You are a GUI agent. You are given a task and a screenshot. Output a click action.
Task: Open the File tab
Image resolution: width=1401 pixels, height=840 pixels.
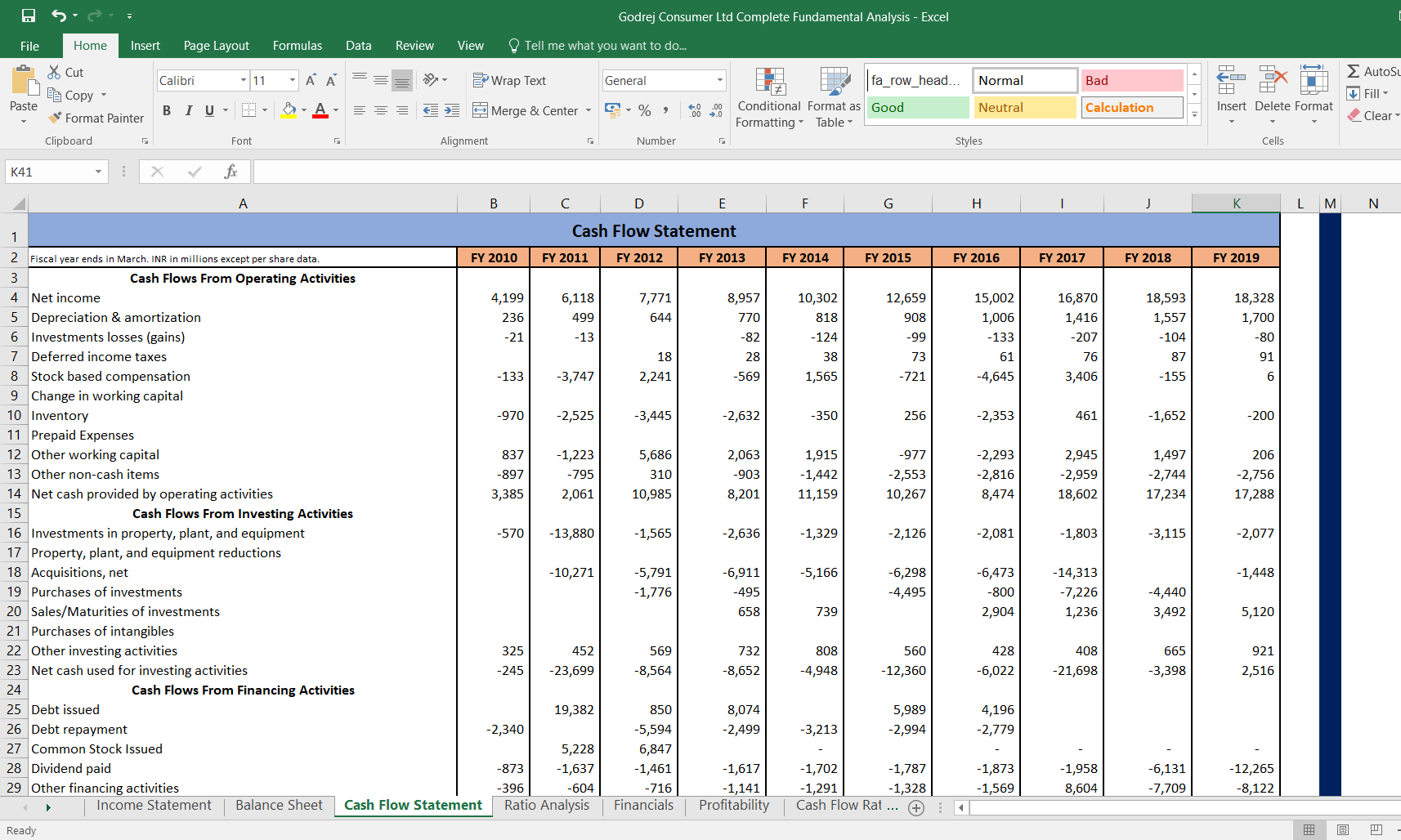(x=30, y=46)
